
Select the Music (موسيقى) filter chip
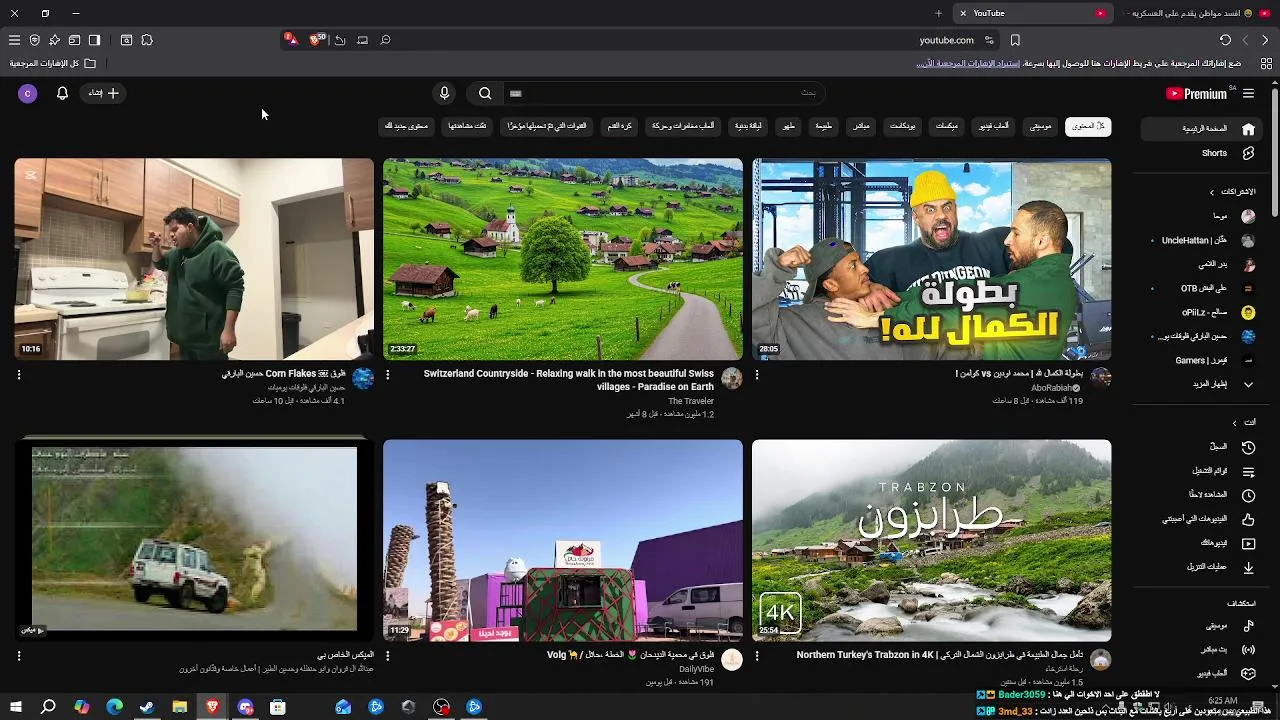click(1041, 127)
